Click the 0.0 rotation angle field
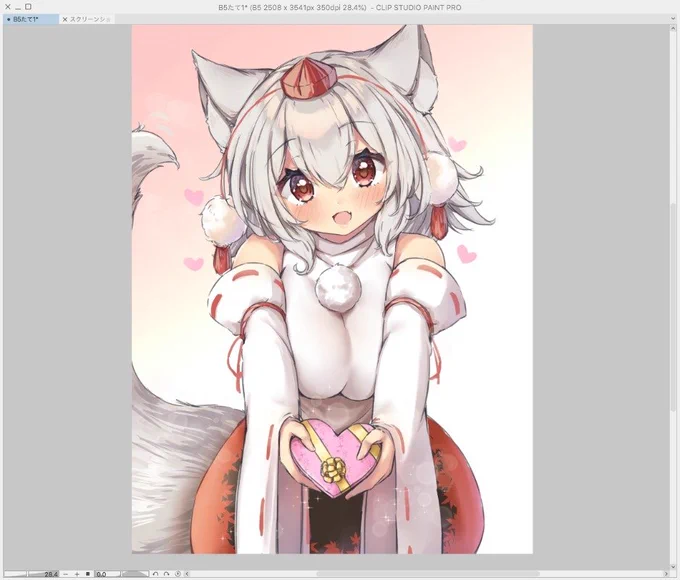 pyautogui.click(x=107, y=574)
